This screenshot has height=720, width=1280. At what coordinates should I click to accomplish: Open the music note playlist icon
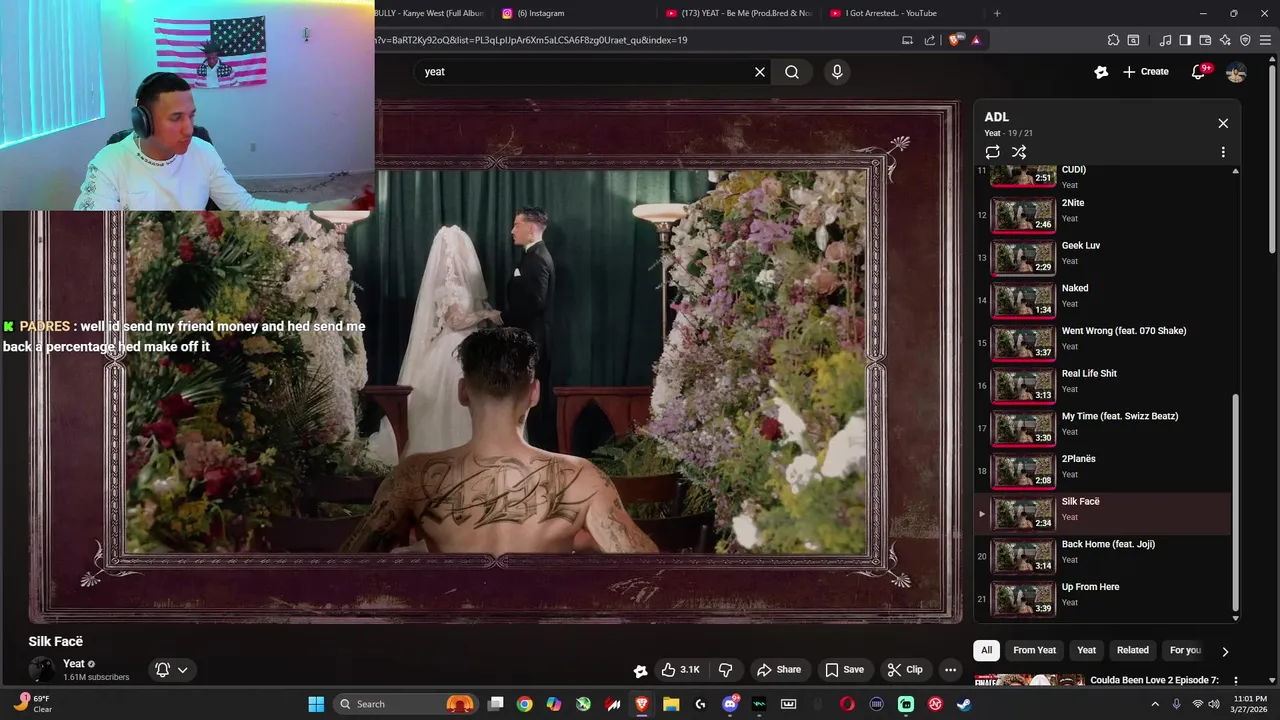(1165, 40)
